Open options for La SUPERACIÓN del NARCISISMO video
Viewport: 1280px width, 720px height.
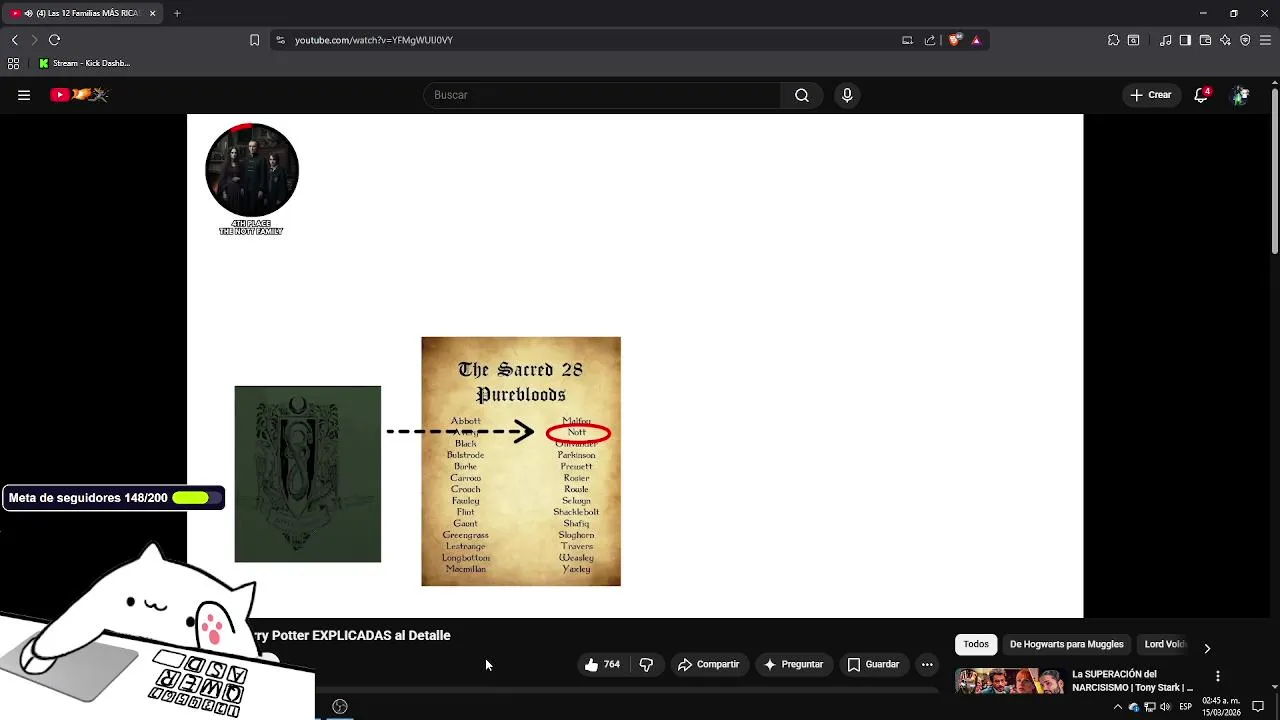(x=1217, y=676)
